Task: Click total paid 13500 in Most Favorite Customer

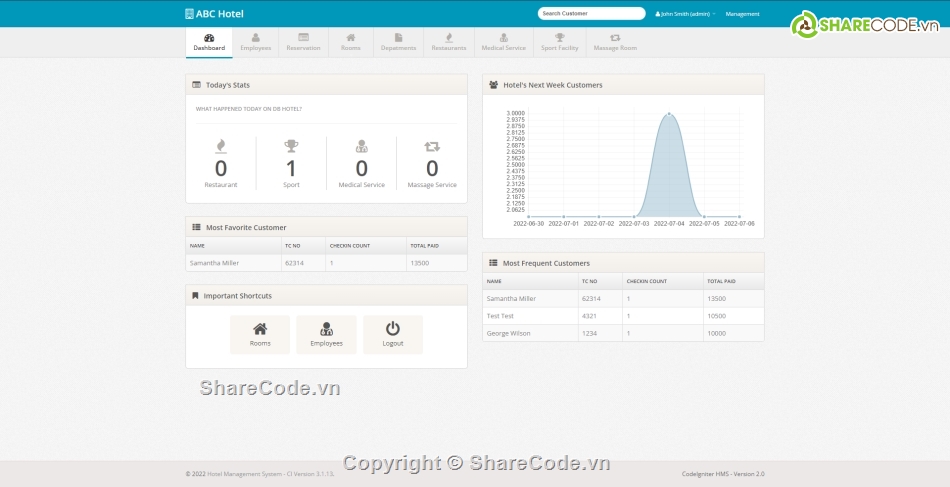Action: point(420,263)
